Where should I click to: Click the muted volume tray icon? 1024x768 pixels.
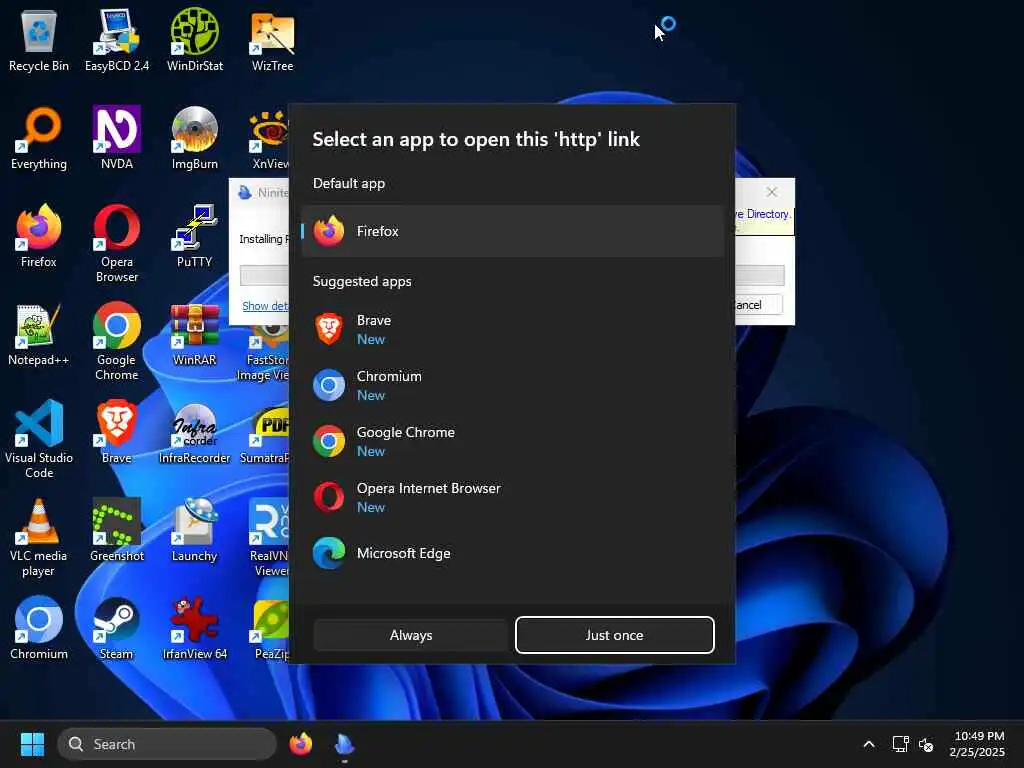point(925,744)
